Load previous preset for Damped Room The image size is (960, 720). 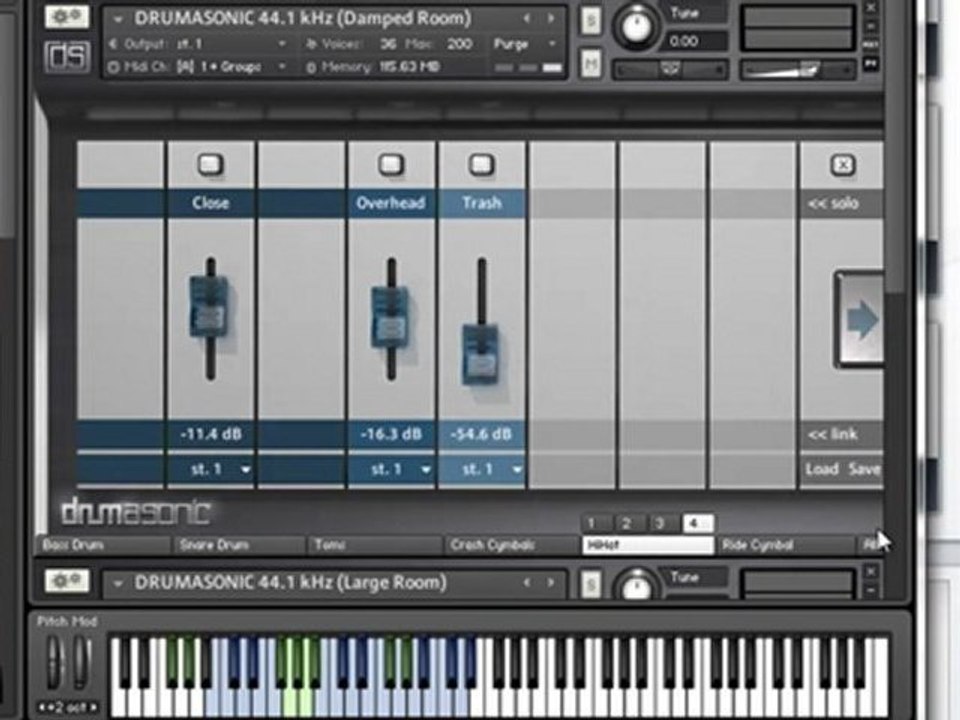click(x=526, y=19)
